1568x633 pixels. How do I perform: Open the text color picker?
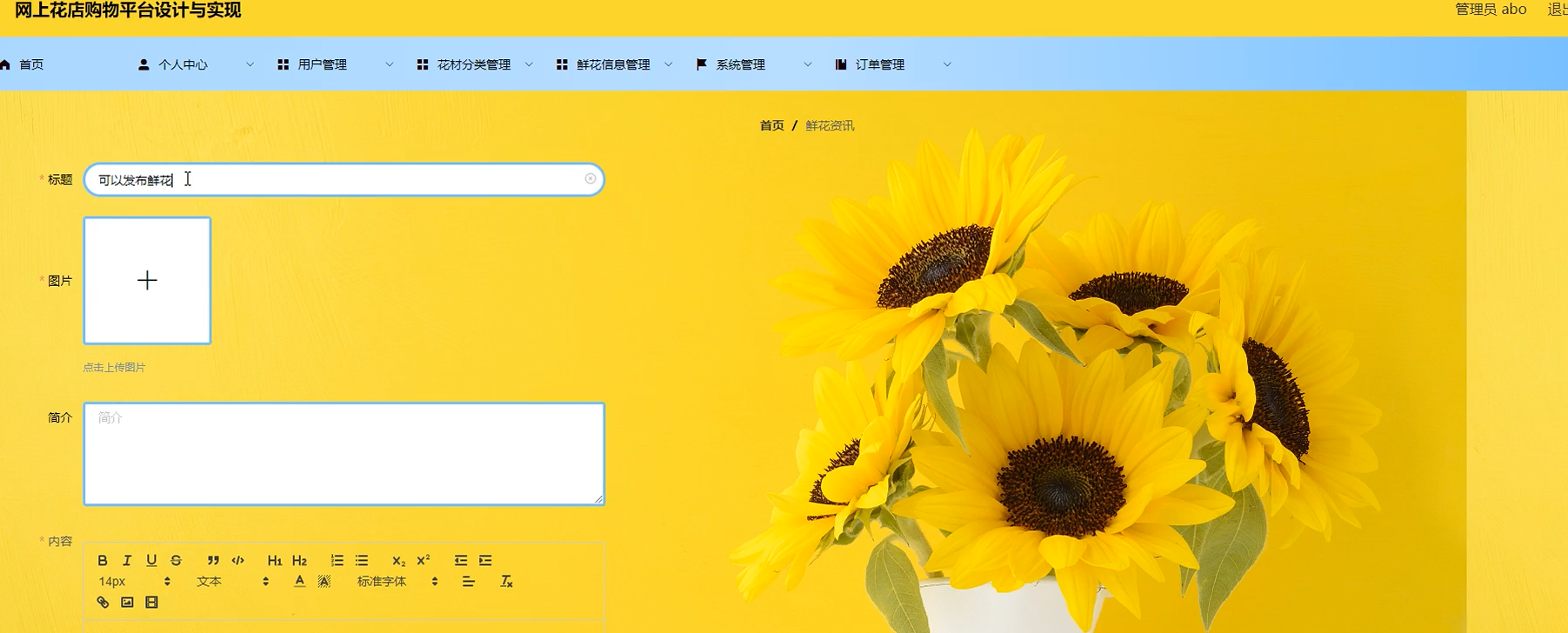point(299,581)
